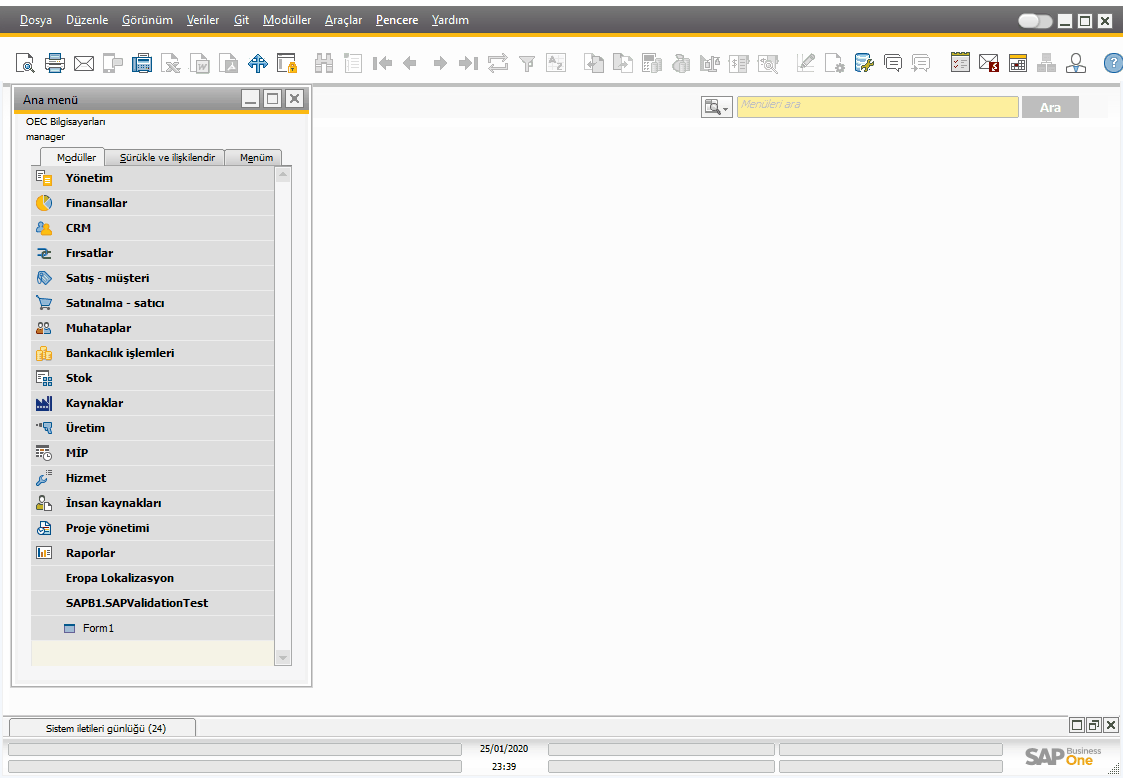Click the payment means money bag icon
The image size is (1123, 778).
coord(681,63)
